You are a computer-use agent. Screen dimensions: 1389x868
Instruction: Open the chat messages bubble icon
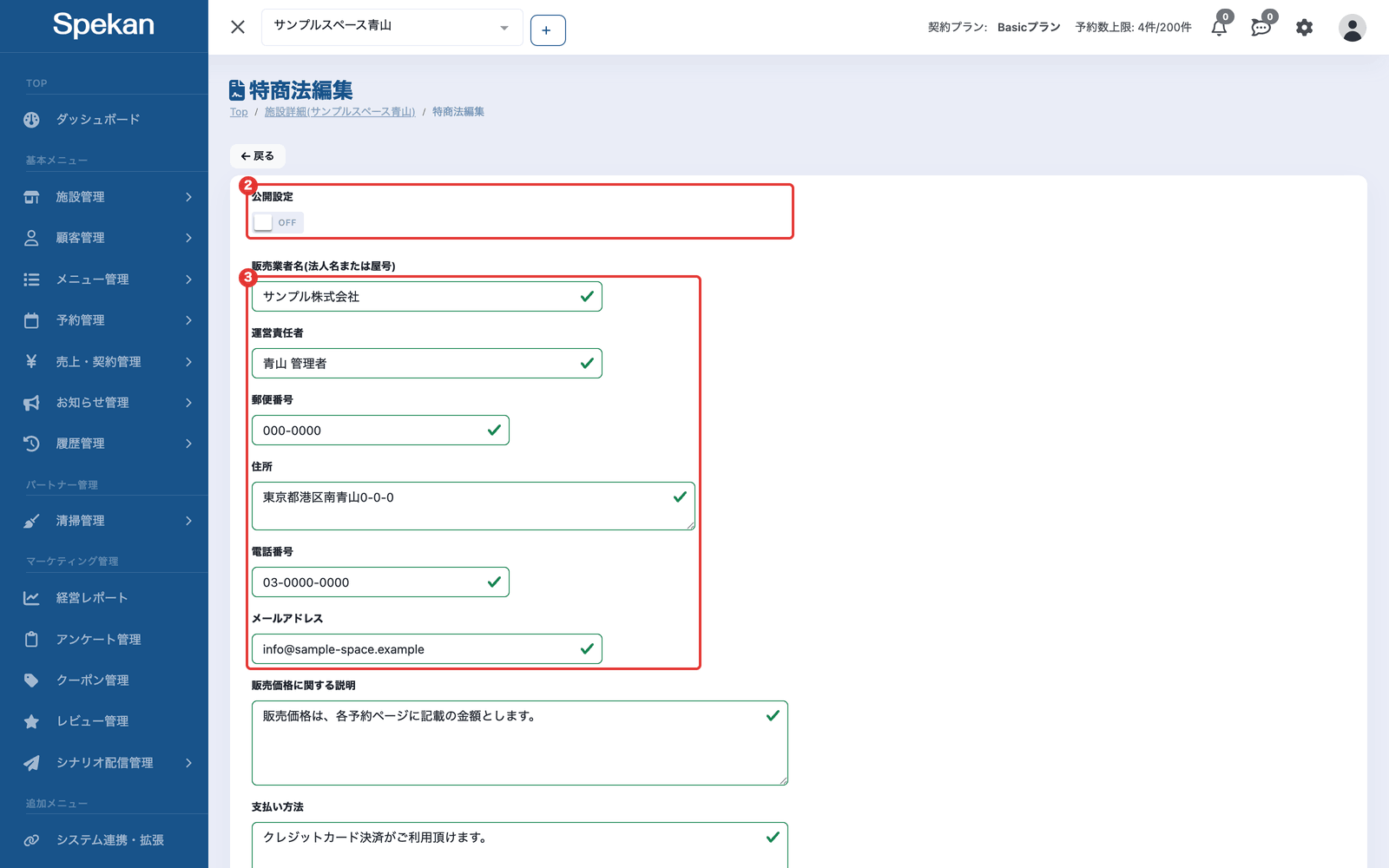[1261, 27]
